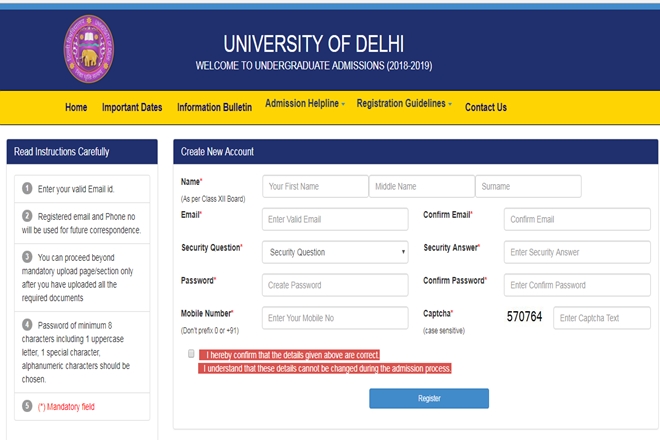Click into the Middle Name field
Image resolution: width=660 pixels, height=440 pixels.
pos(422,187)
